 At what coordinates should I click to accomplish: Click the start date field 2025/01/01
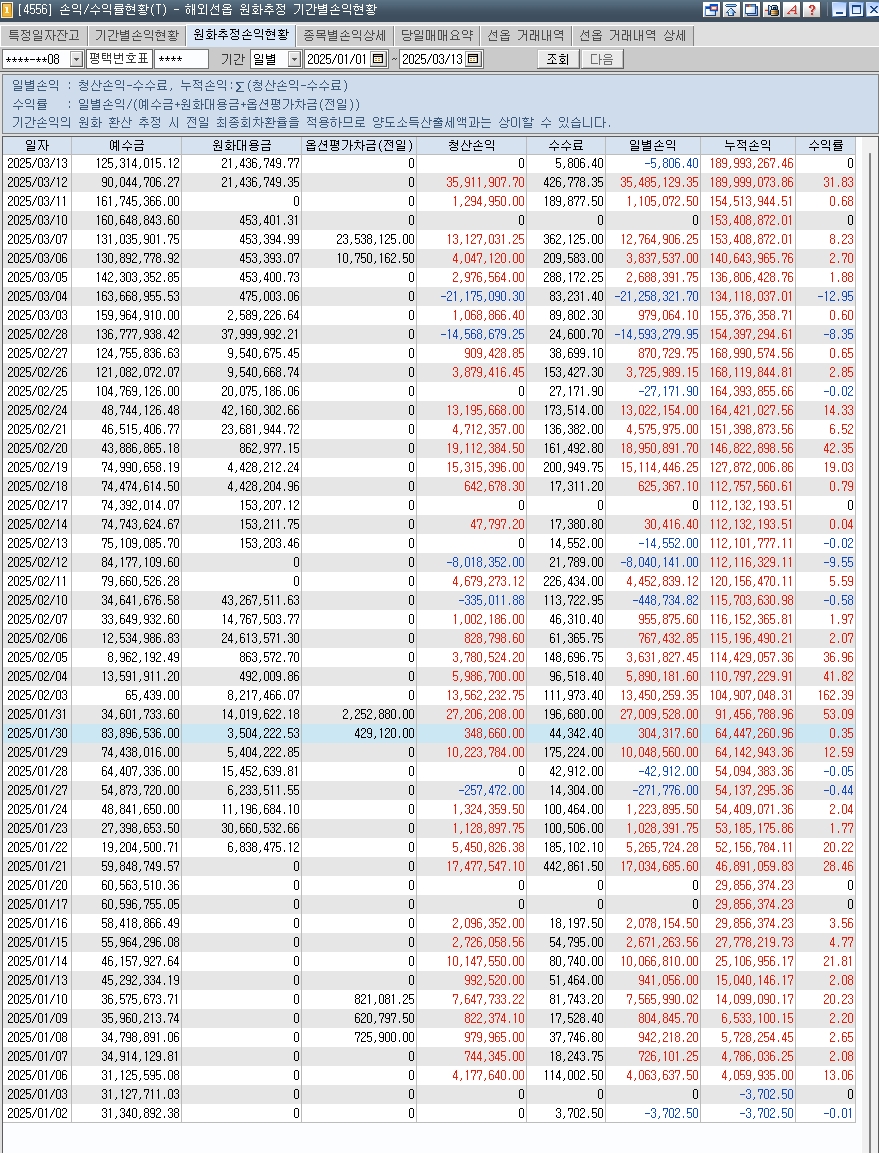click(337, 59)
